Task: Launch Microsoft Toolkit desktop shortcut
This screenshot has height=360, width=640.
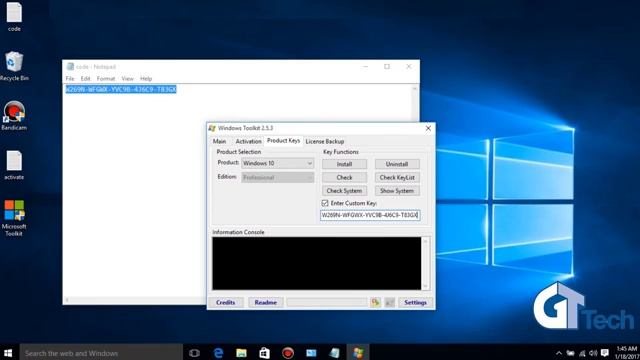Action: point(14,218)
